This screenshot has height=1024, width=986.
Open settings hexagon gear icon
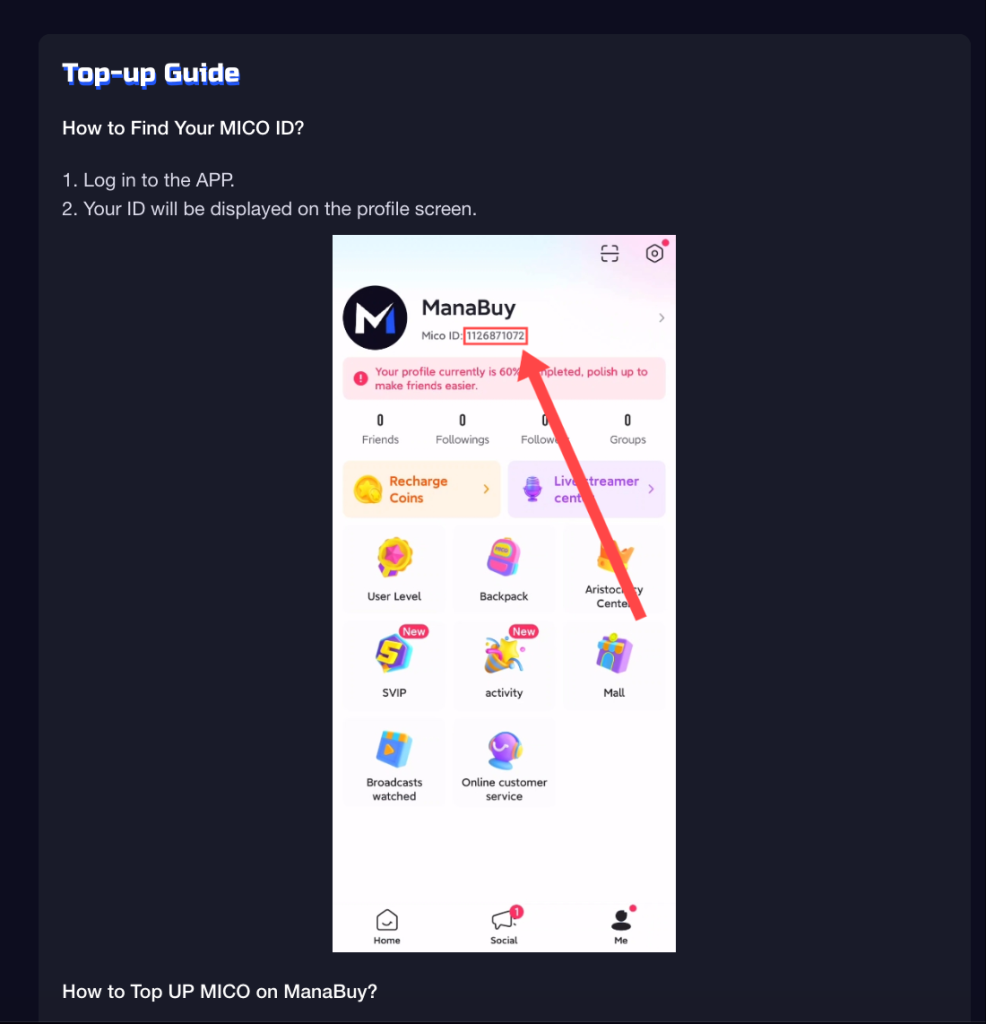tap(654, 253)
